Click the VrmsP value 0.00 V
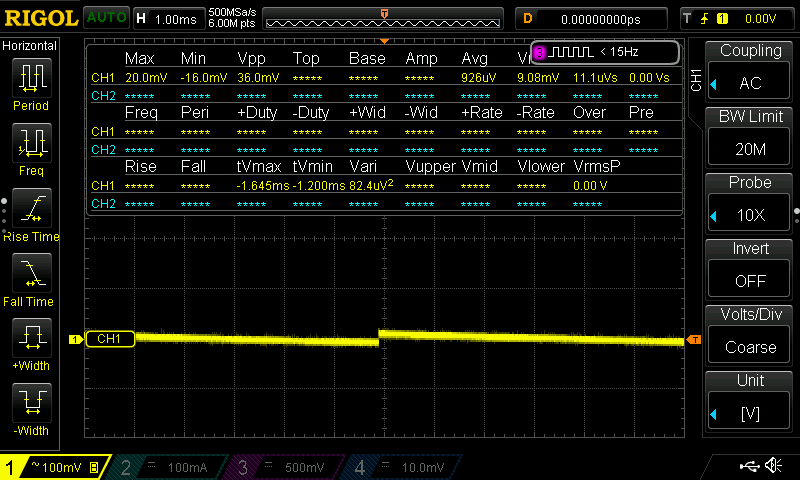 (590, 186)
